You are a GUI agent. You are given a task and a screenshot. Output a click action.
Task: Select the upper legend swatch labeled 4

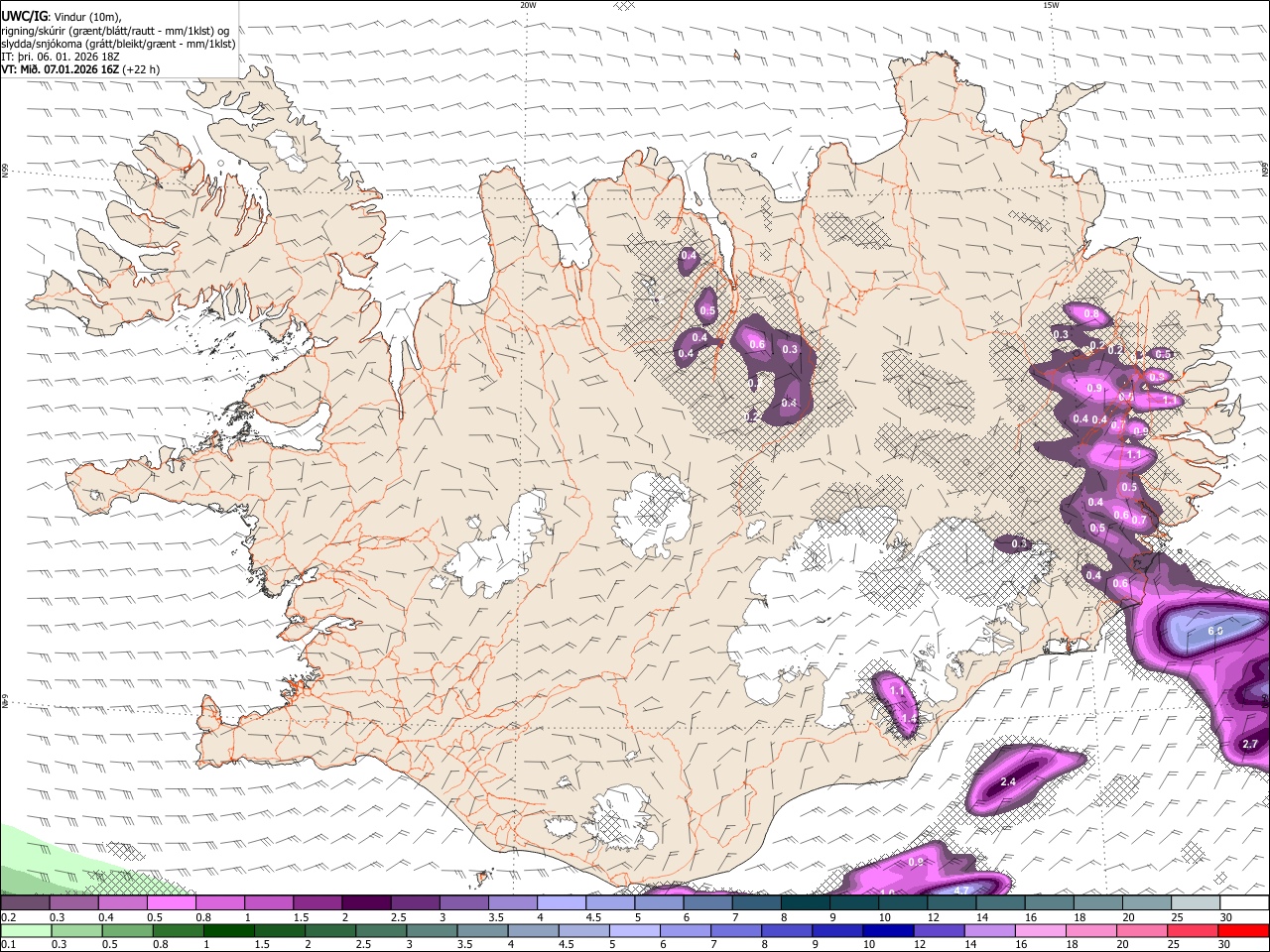(562, 903)
